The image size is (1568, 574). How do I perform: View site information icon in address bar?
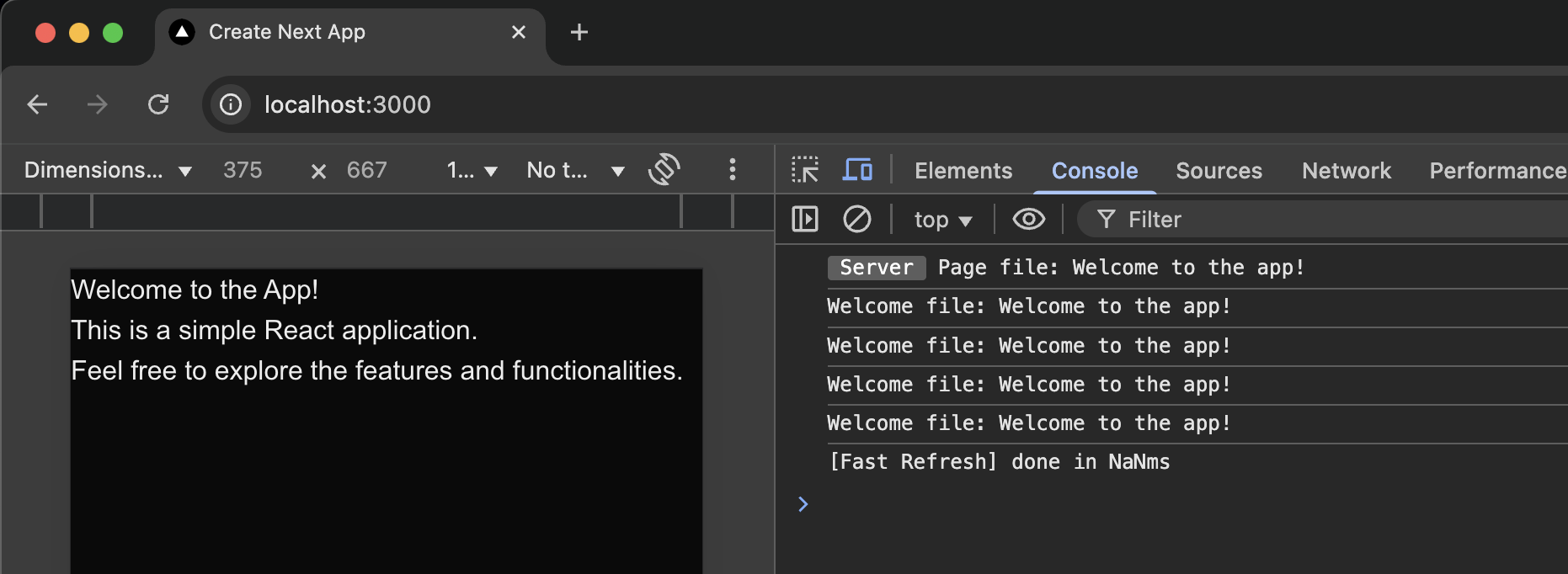click(x=231, y=104)
